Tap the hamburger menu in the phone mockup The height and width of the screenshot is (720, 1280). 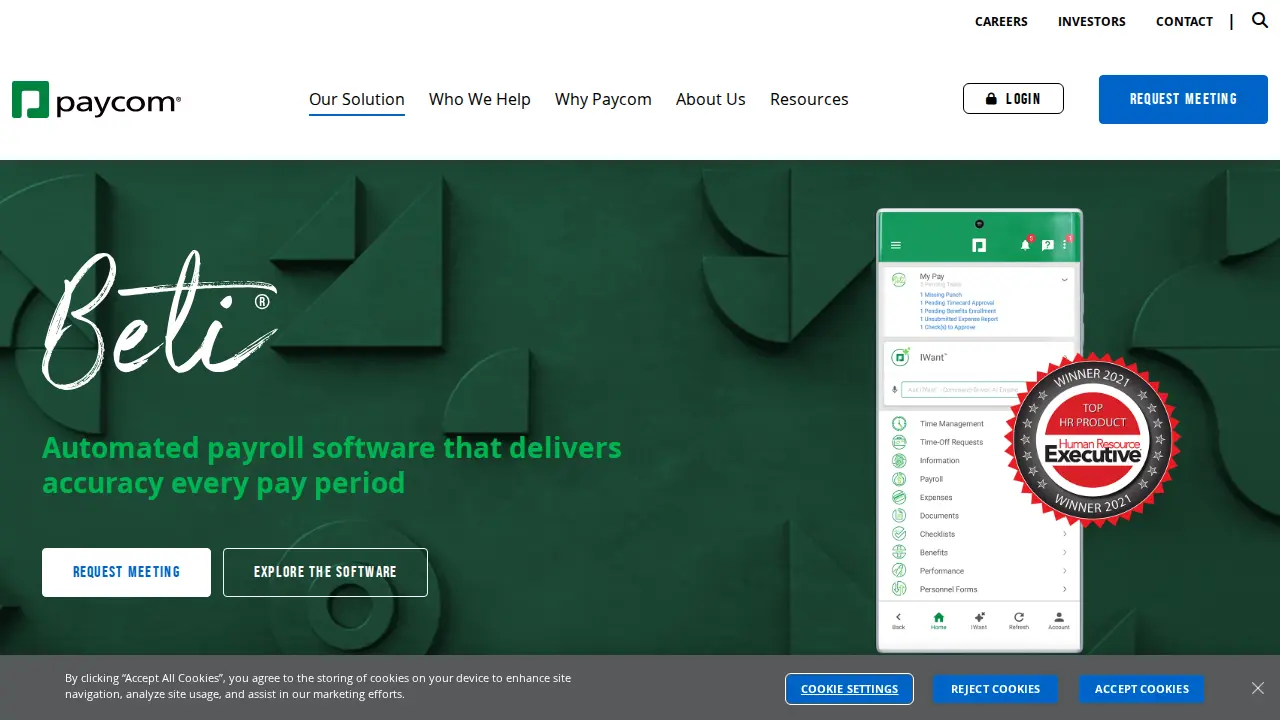(896, 245)
